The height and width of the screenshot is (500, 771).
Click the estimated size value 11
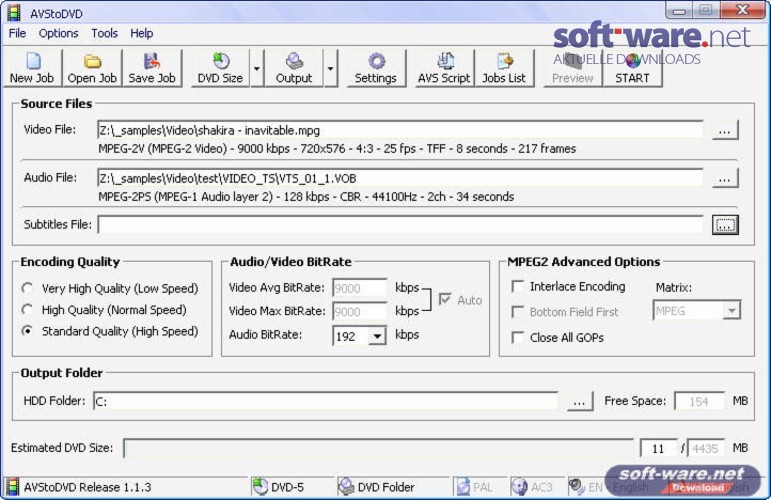[658, 448]
